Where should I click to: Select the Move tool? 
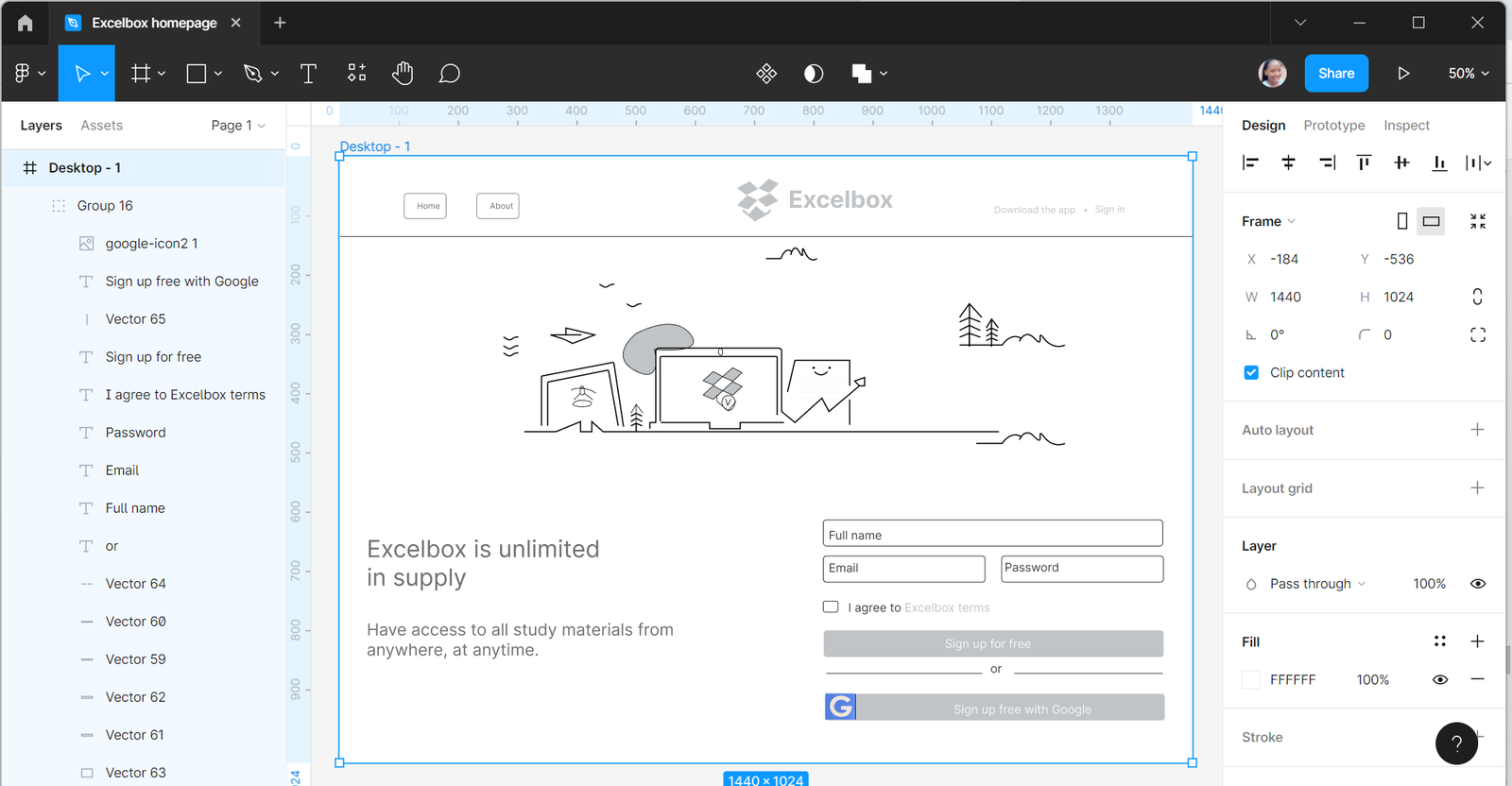coord(82,73)
